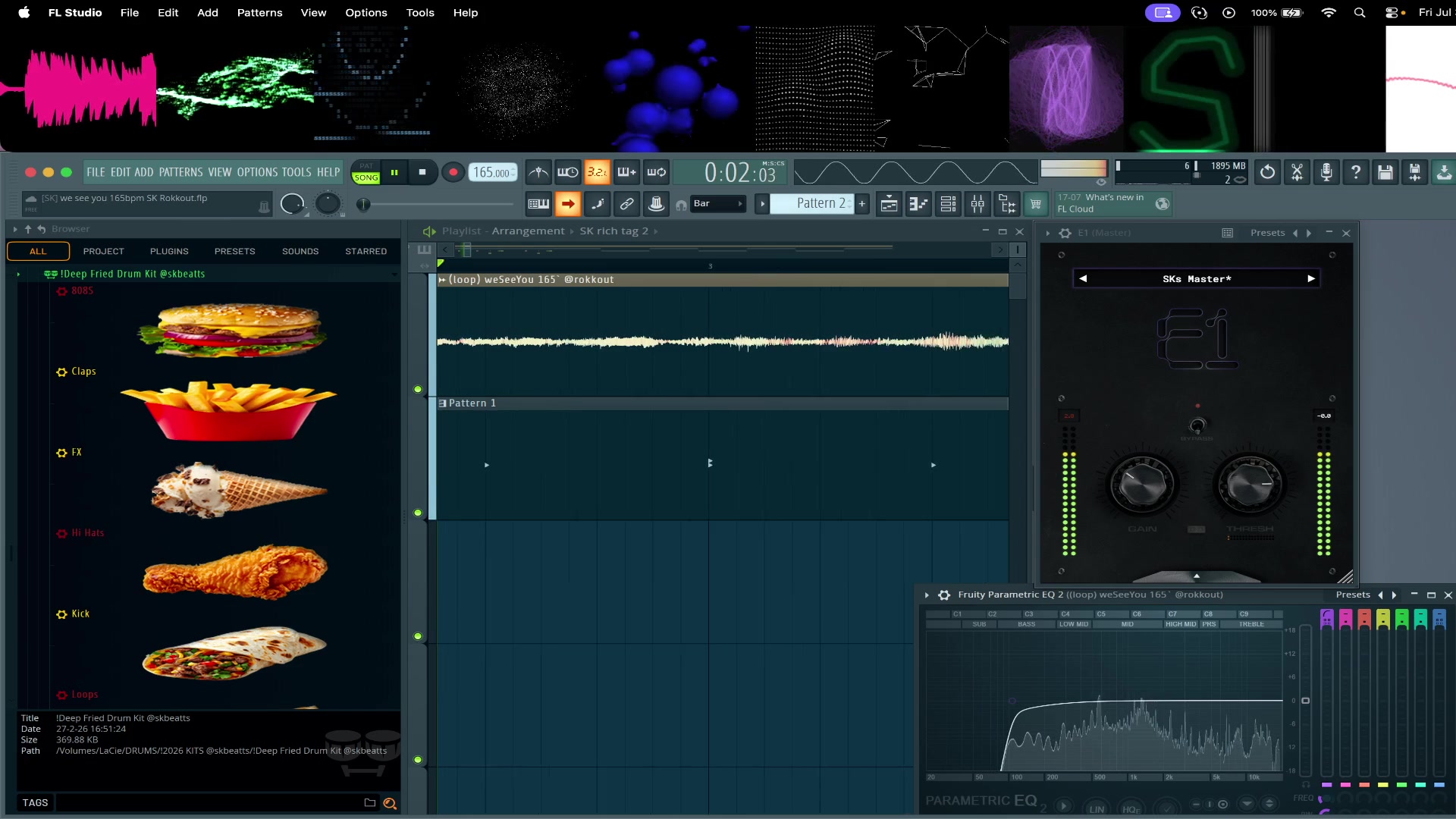This screenshot has height=819, width=1456.
Task: Toggle the recording countdown icon
Action: [x=598, y=172]
